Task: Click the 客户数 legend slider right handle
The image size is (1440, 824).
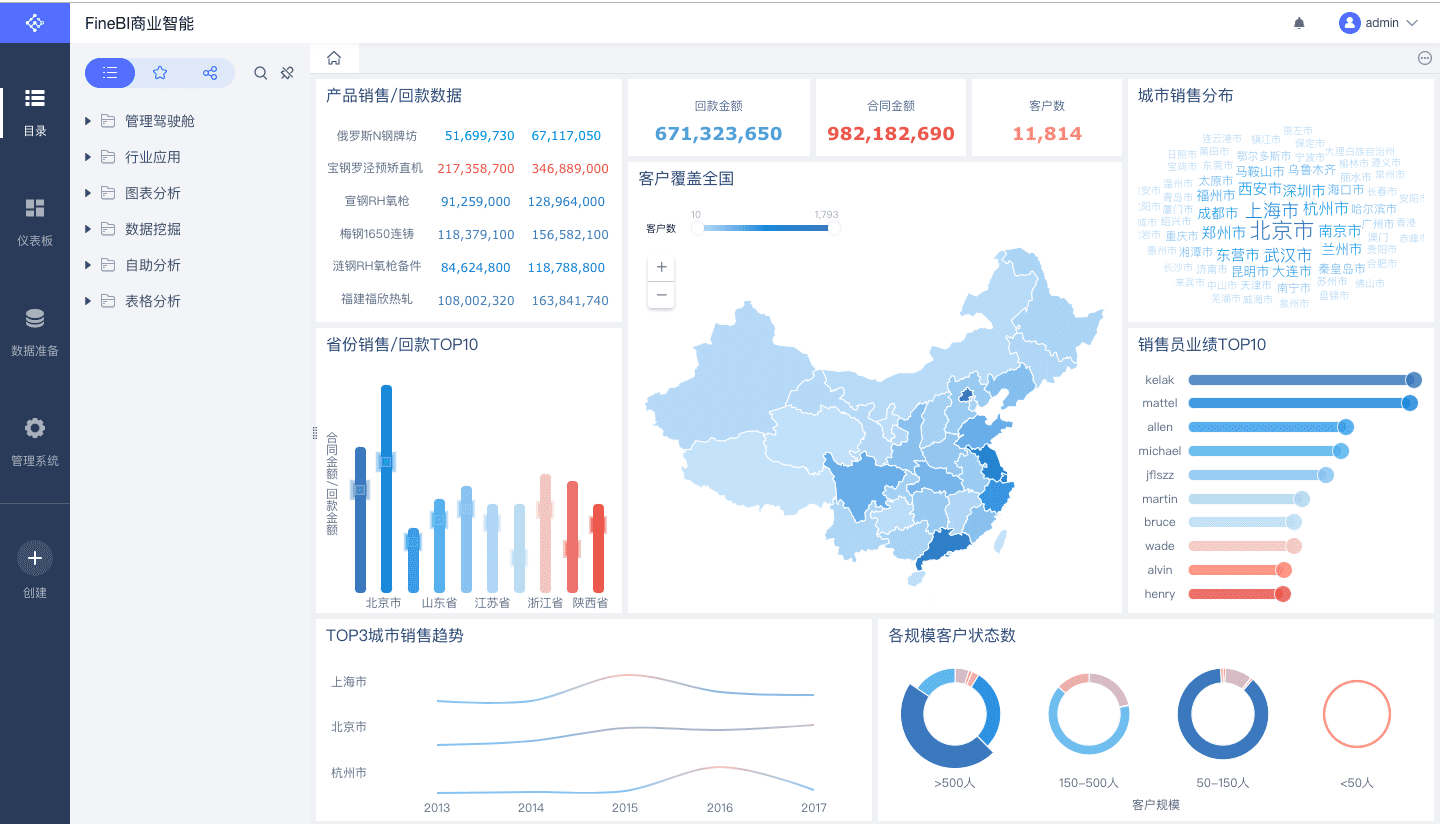Action: (x=834, y=228)
